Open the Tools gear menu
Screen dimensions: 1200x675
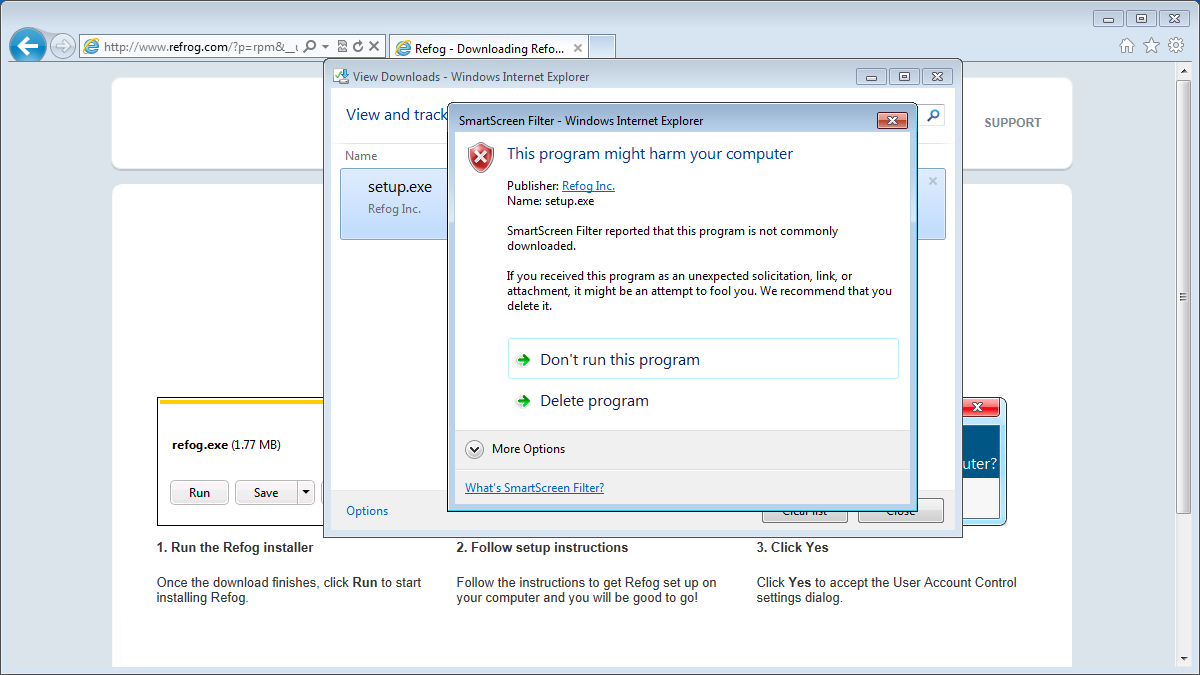[x=1176, y=45]
